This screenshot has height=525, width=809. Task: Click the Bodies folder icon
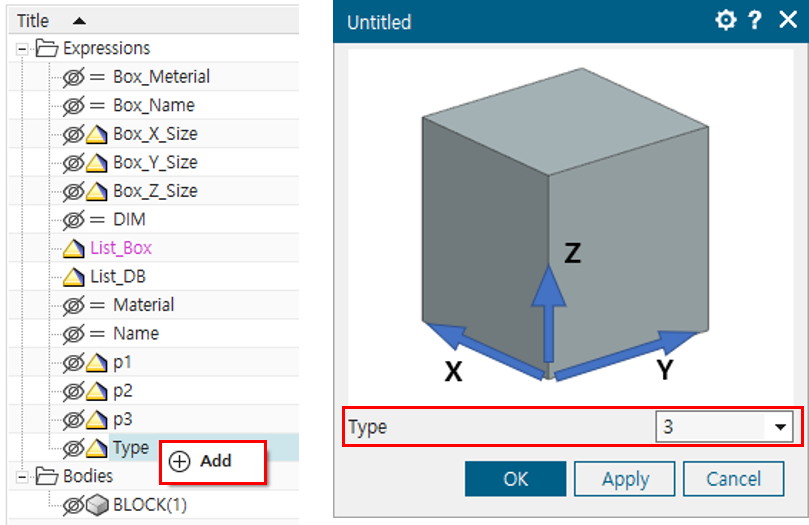click(47, 476)
